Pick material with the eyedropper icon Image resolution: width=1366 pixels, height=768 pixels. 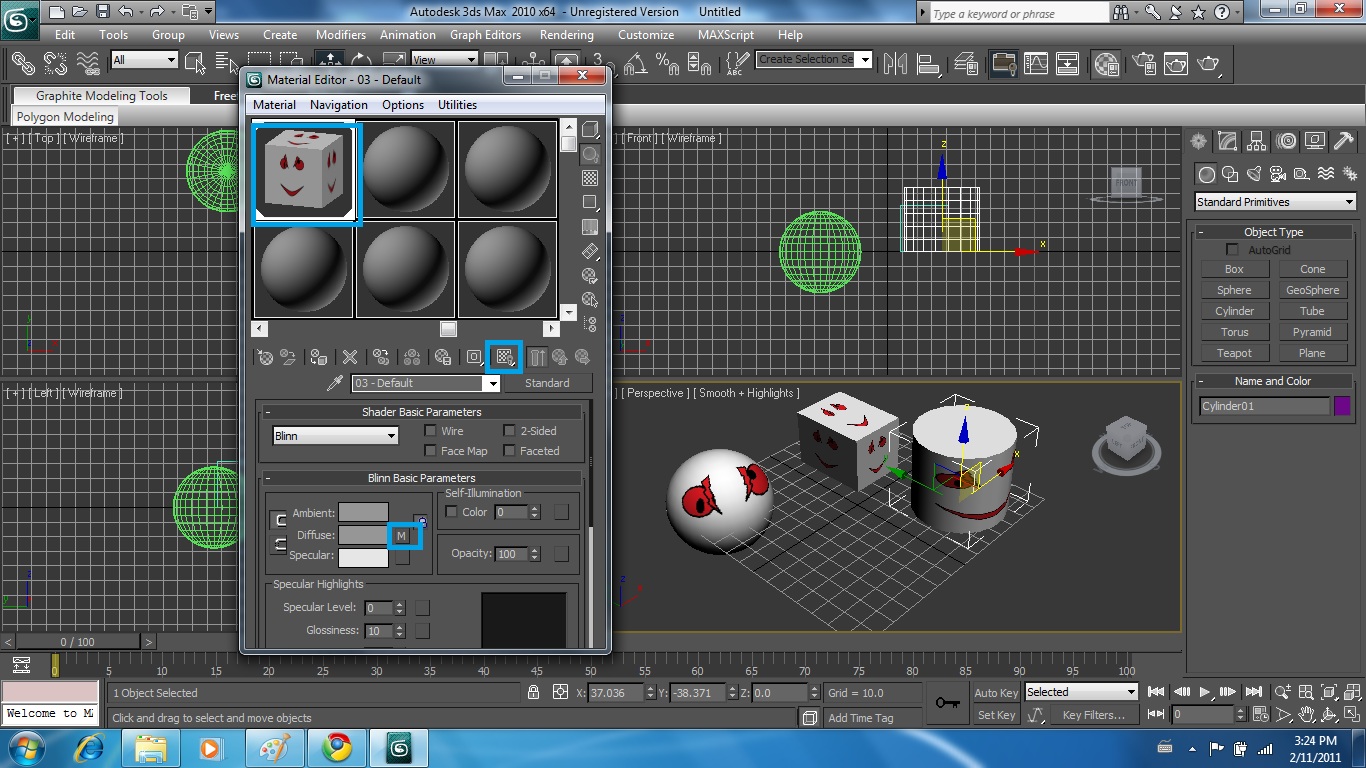pos(335,383)
